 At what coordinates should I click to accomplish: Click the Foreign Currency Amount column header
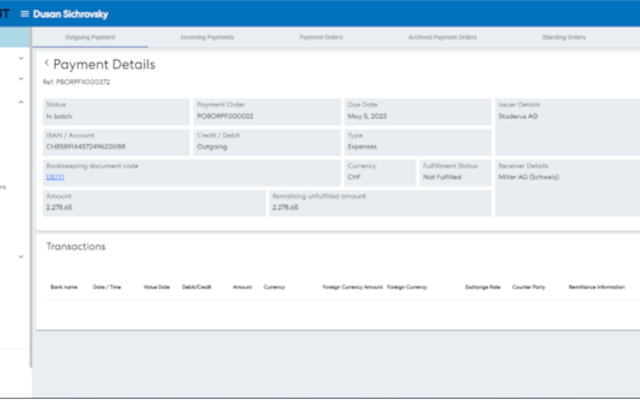tap(353, 287)
